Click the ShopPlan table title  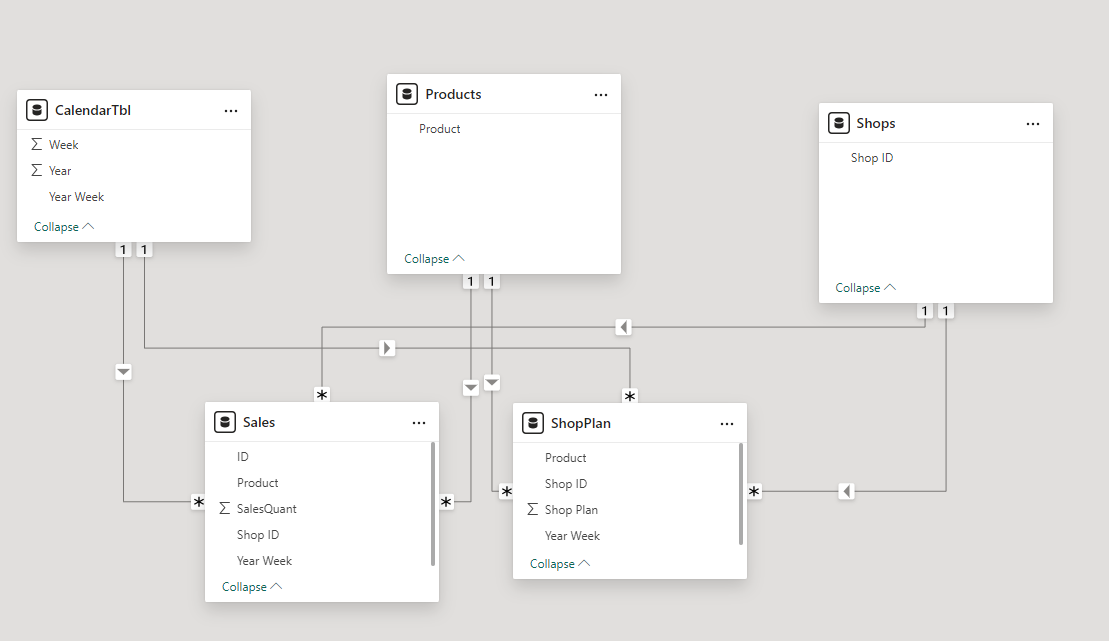581,423
